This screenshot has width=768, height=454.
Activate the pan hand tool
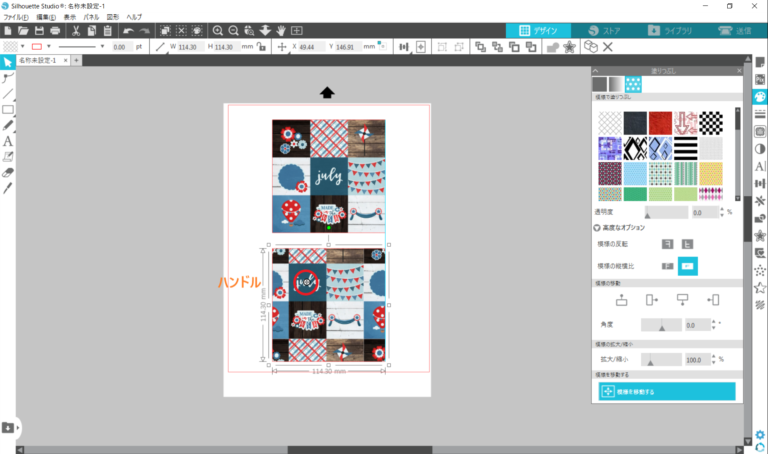click(281, 30)
